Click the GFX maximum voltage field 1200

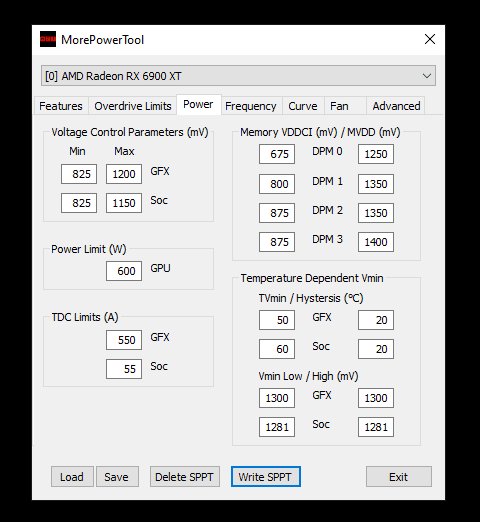click(124, 174)
